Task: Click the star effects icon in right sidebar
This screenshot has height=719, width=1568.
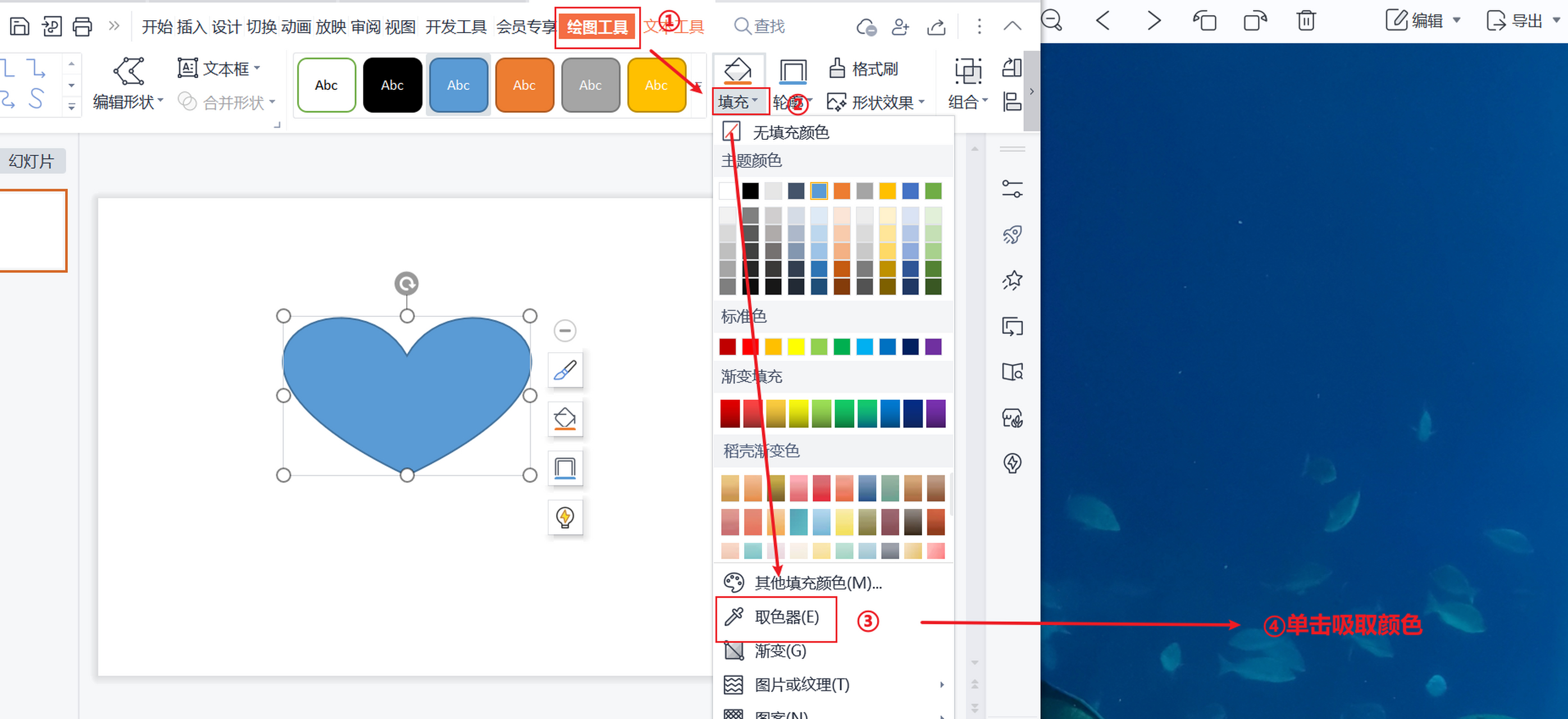Action: (1012, 280)
